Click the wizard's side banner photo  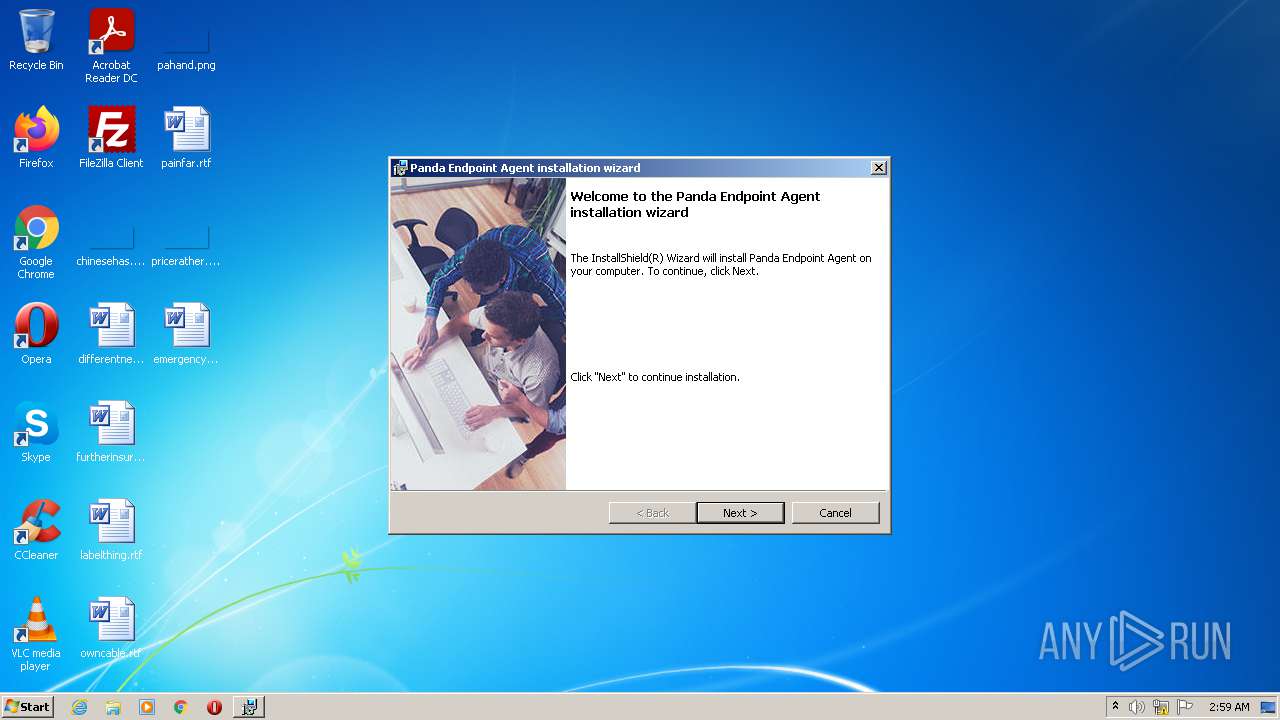point(478,335)
